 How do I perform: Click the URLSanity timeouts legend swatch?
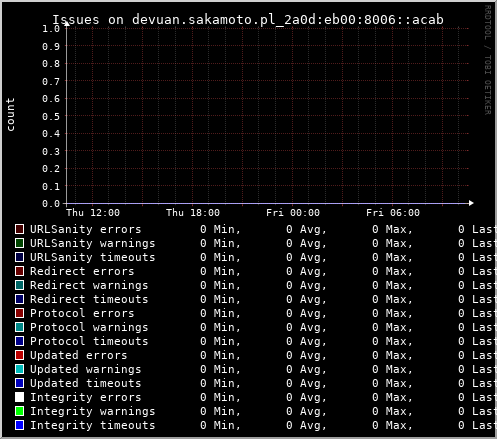click(x=20, y=257)
